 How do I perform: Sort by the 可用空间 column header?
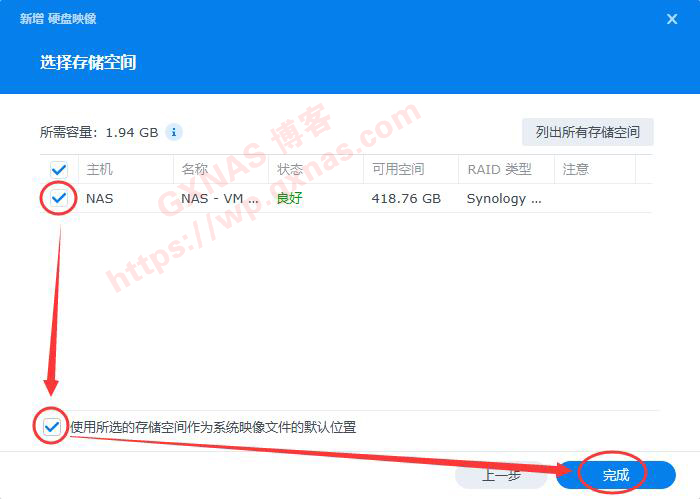[x=398, y=169]
